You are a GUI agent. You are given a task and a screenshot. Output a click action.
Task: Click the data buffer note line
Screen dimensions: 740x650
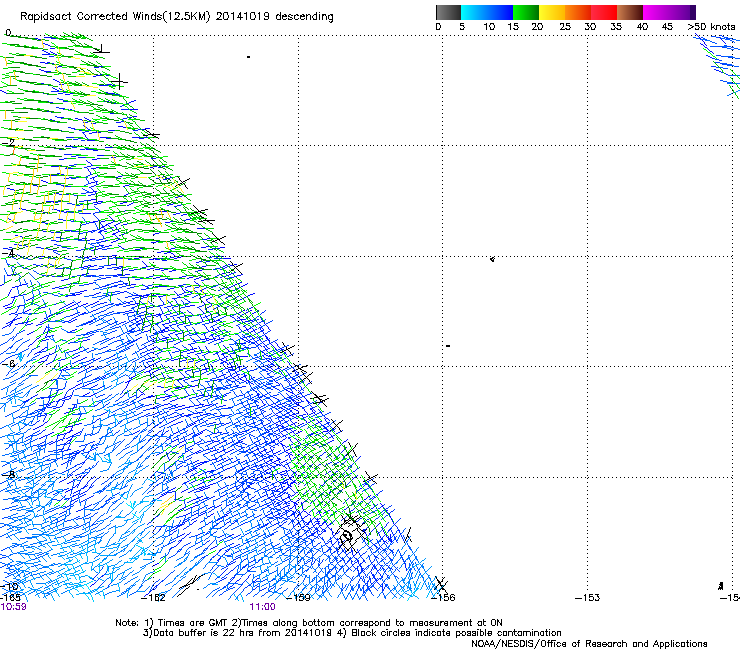click(x=352, y=633)
